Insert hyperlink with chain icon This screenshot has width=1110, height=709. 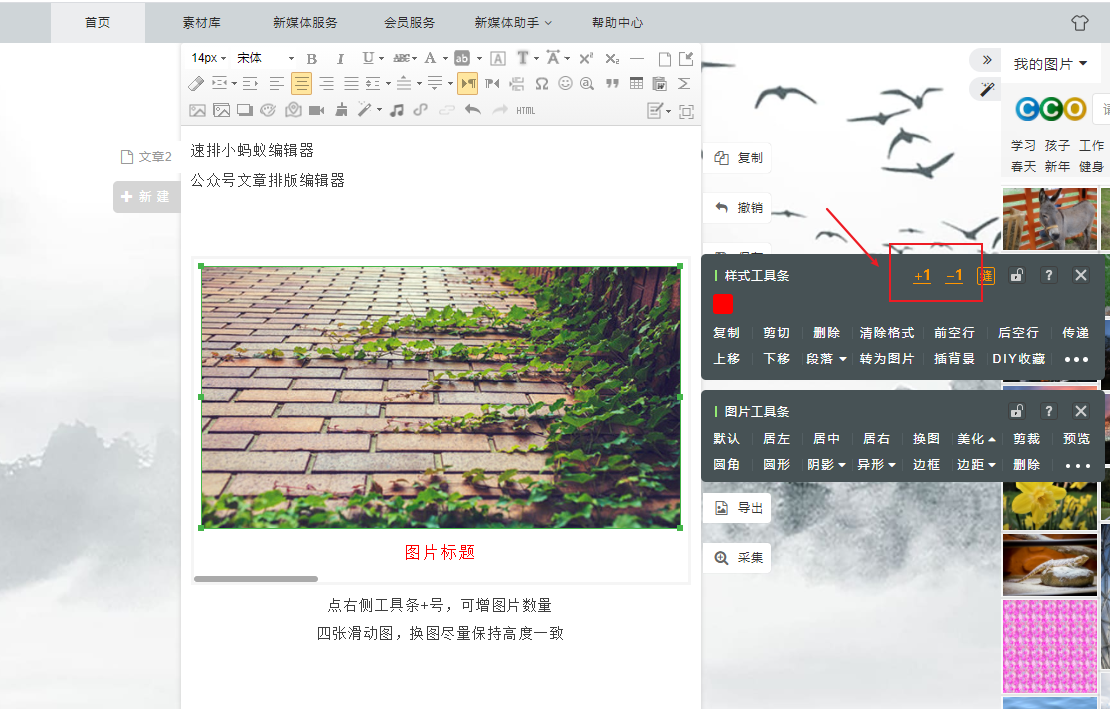(x=420, y=110)
